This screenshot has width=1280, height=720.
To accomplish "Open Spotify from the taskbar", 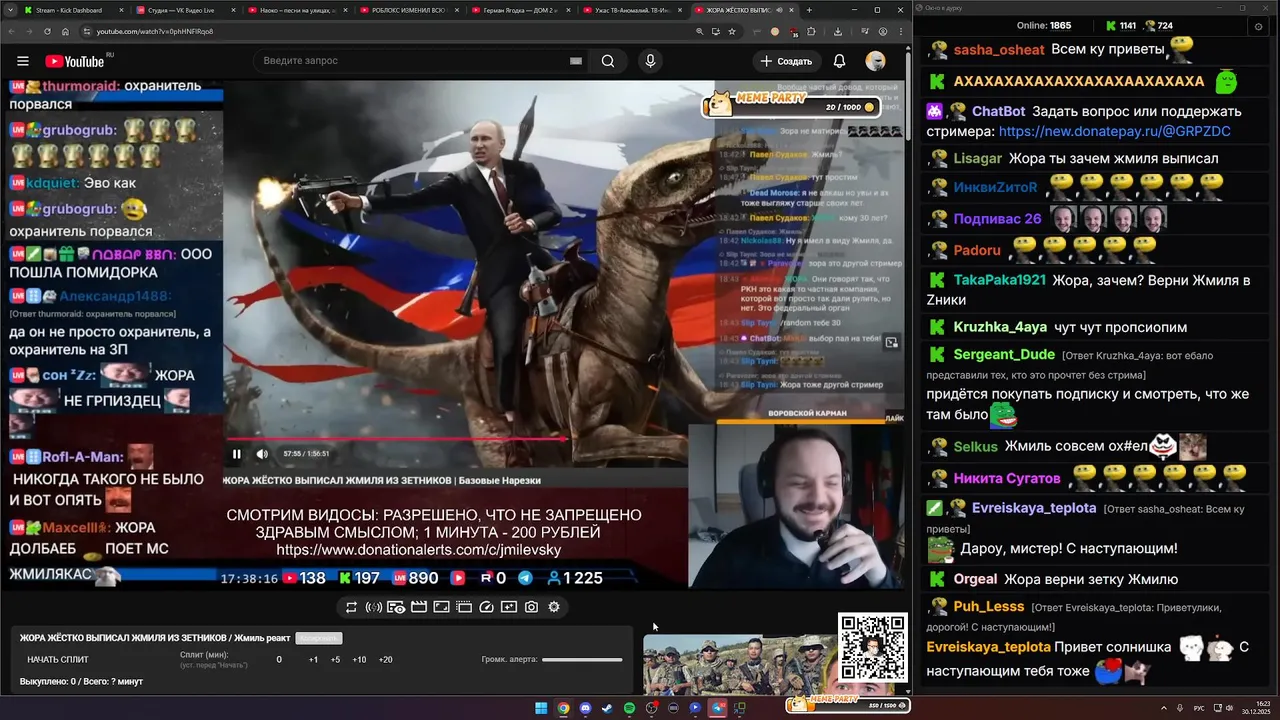I will (629, 708).
